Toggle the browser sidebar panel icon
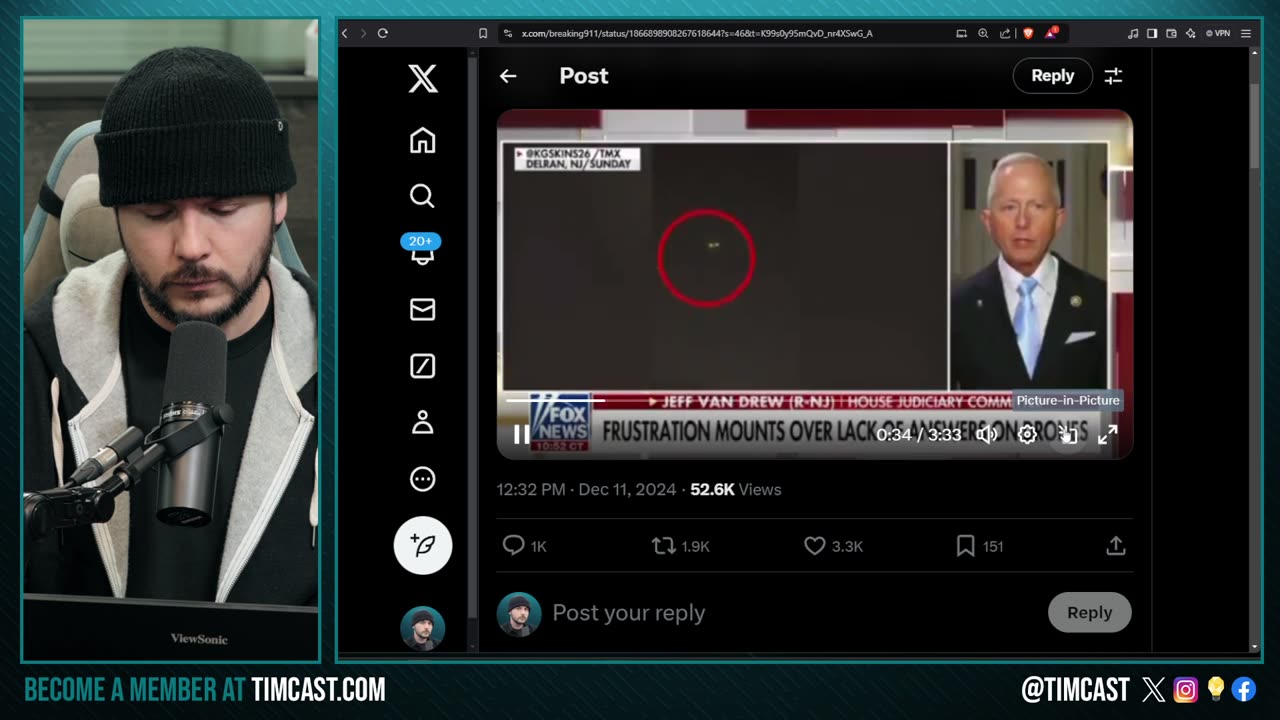Image resolution: width=1280 pixels, height=720 pixels. coord(1152,33)
